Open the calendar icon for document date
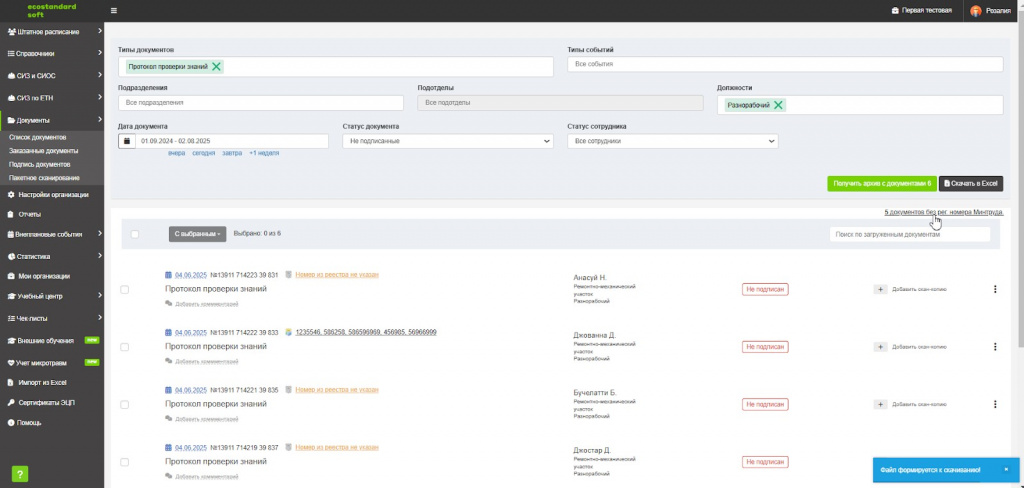Image resolution: width=1024 pixels, height=488 pixels. [x=127, y=141]
